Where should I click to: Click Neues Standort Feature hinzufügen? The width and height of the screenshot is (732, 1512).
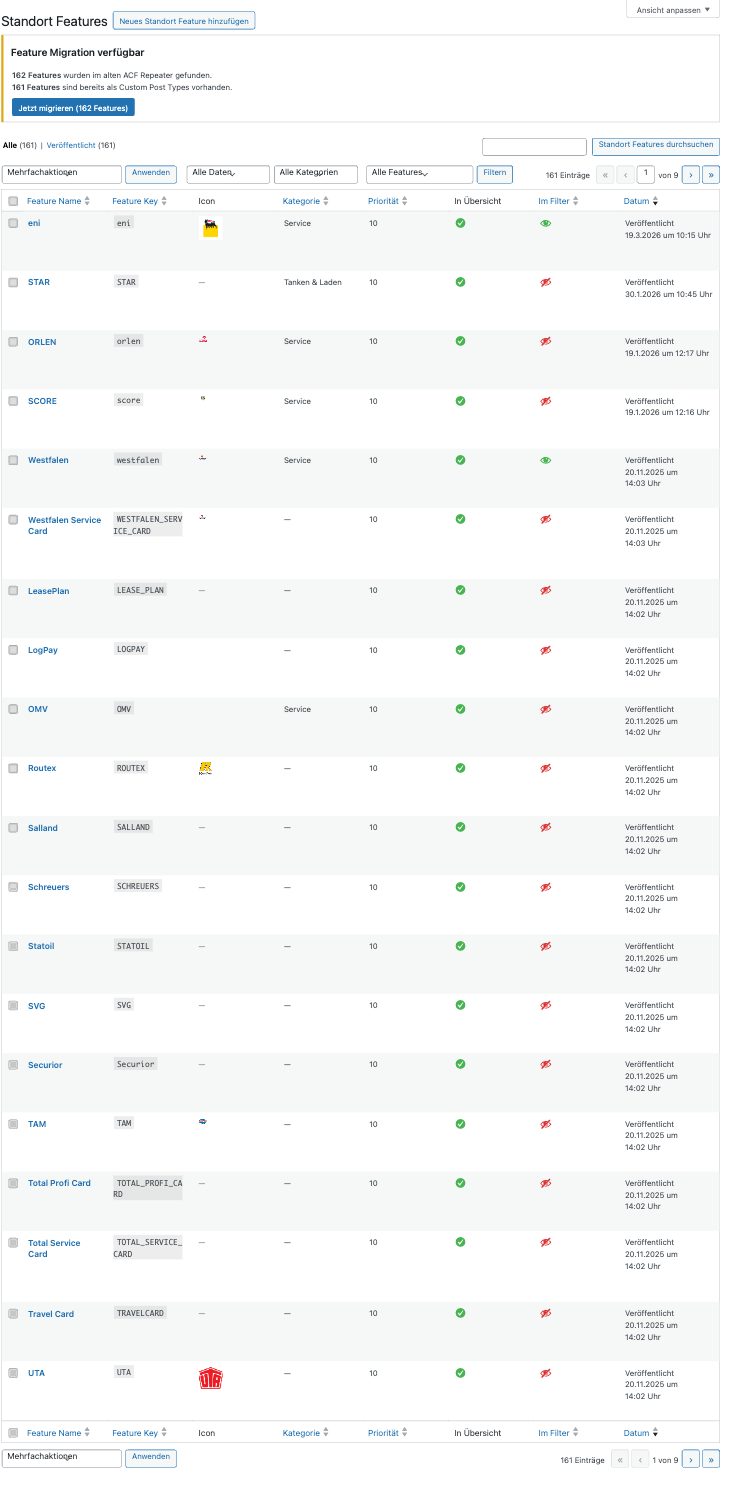click(x=184, y=20)
